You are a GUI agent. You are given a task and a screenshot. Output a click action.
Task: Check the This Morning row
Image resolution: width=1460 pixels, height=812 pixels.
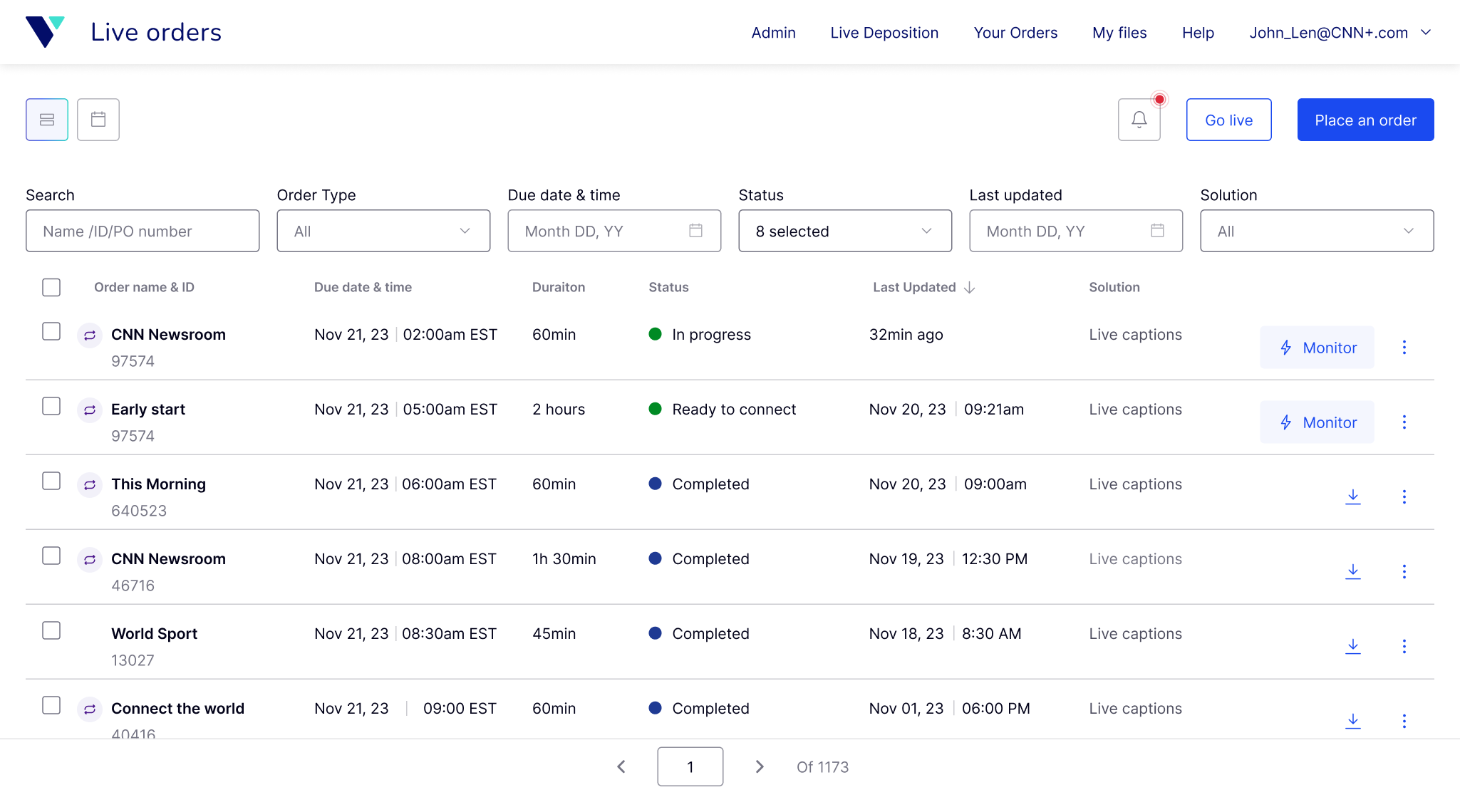pyautogui.click(x=51, y=481)
